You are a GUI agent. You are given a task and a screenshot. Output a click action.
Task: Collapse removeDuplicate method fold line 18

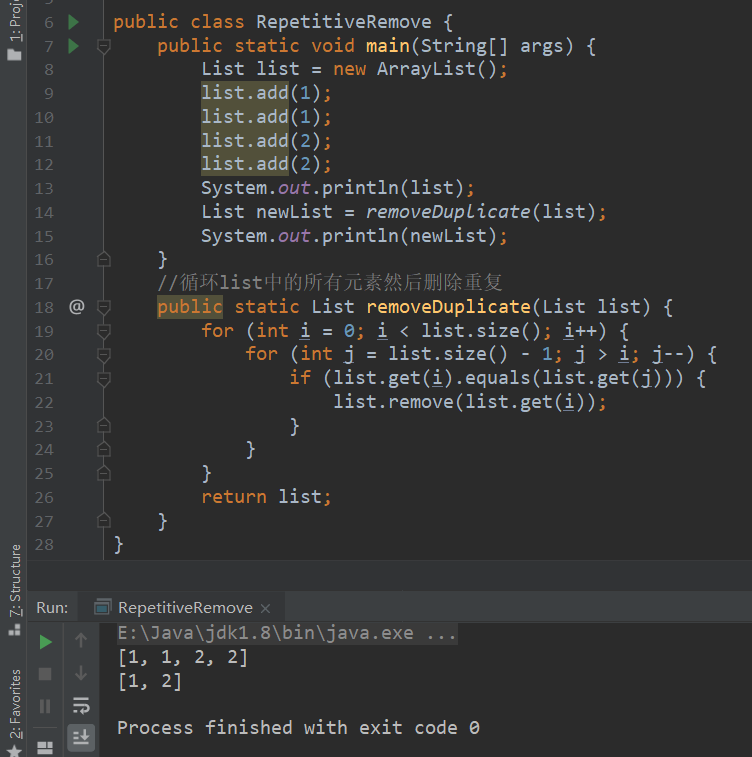pos(103,307)
